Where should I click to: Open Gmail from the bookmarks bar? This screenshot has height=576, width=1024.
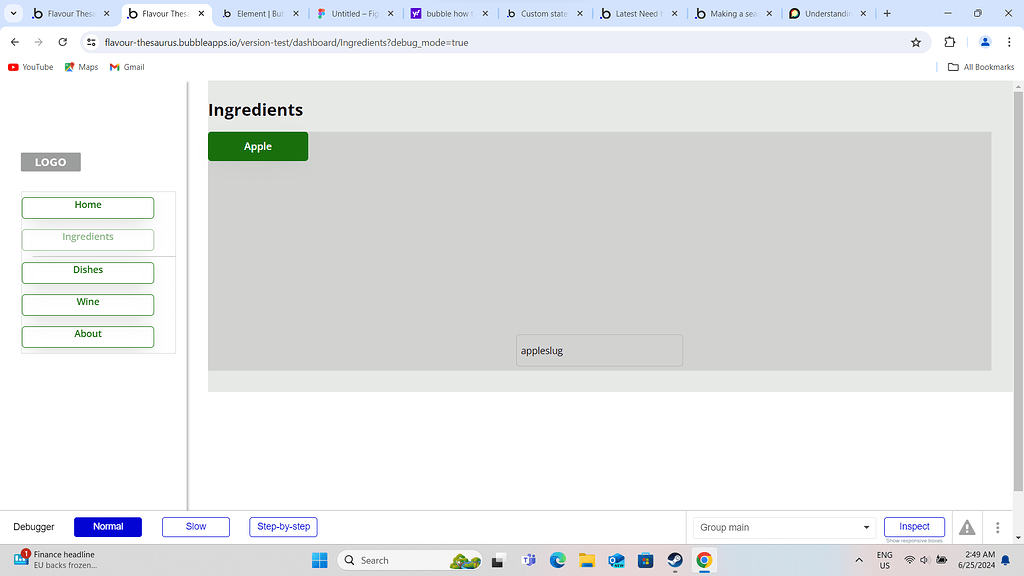[126, 66]
